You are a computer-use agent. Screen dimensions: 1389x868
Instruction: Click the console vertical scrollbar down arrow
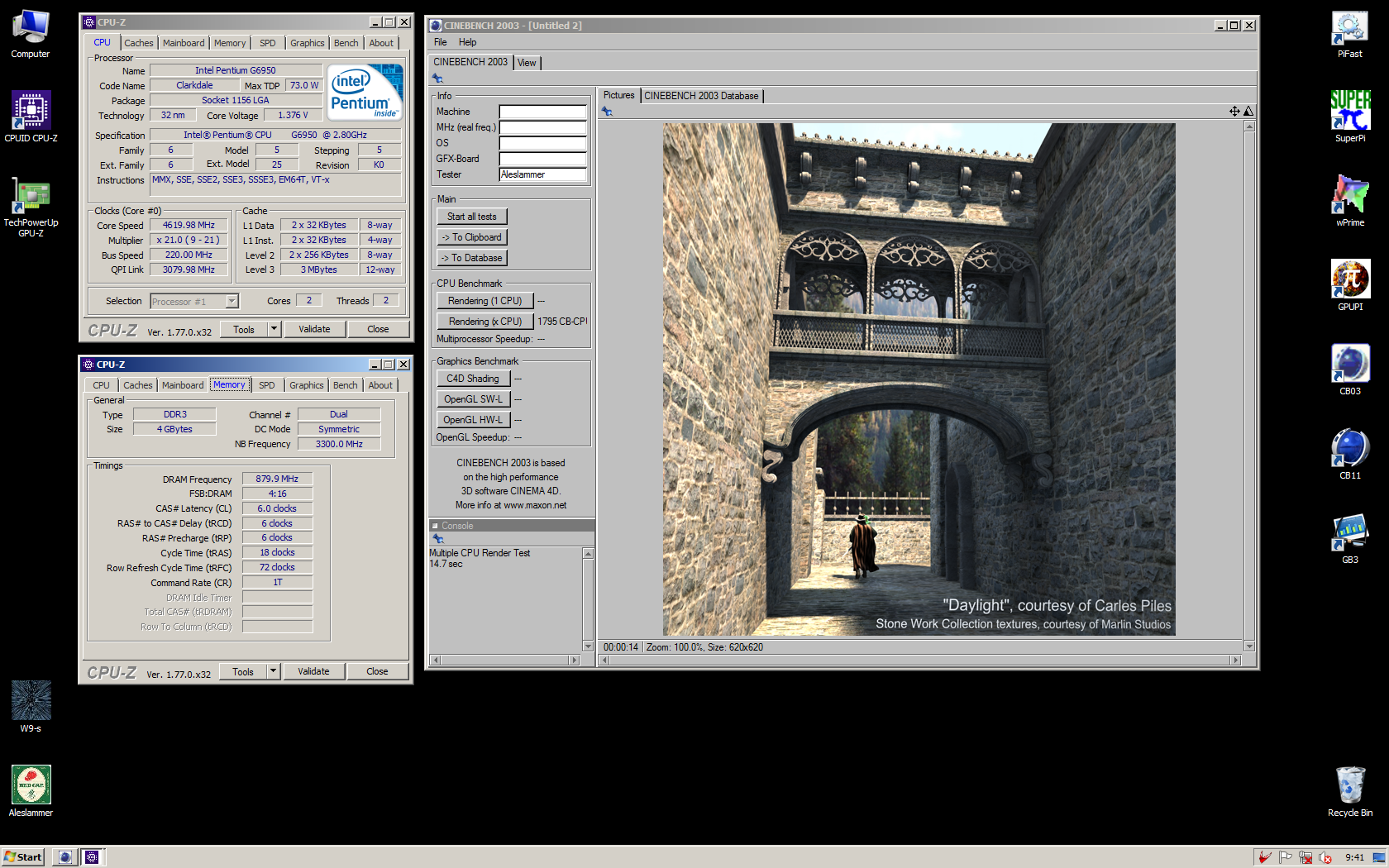click(x=588, y=646)
